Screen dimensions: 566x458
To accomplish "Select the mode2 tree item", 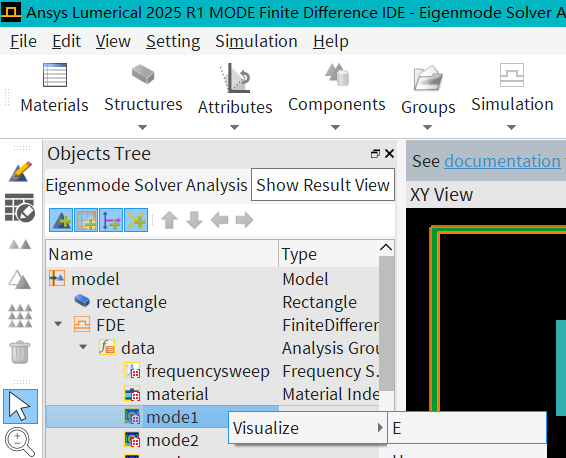I will point(172,440).
